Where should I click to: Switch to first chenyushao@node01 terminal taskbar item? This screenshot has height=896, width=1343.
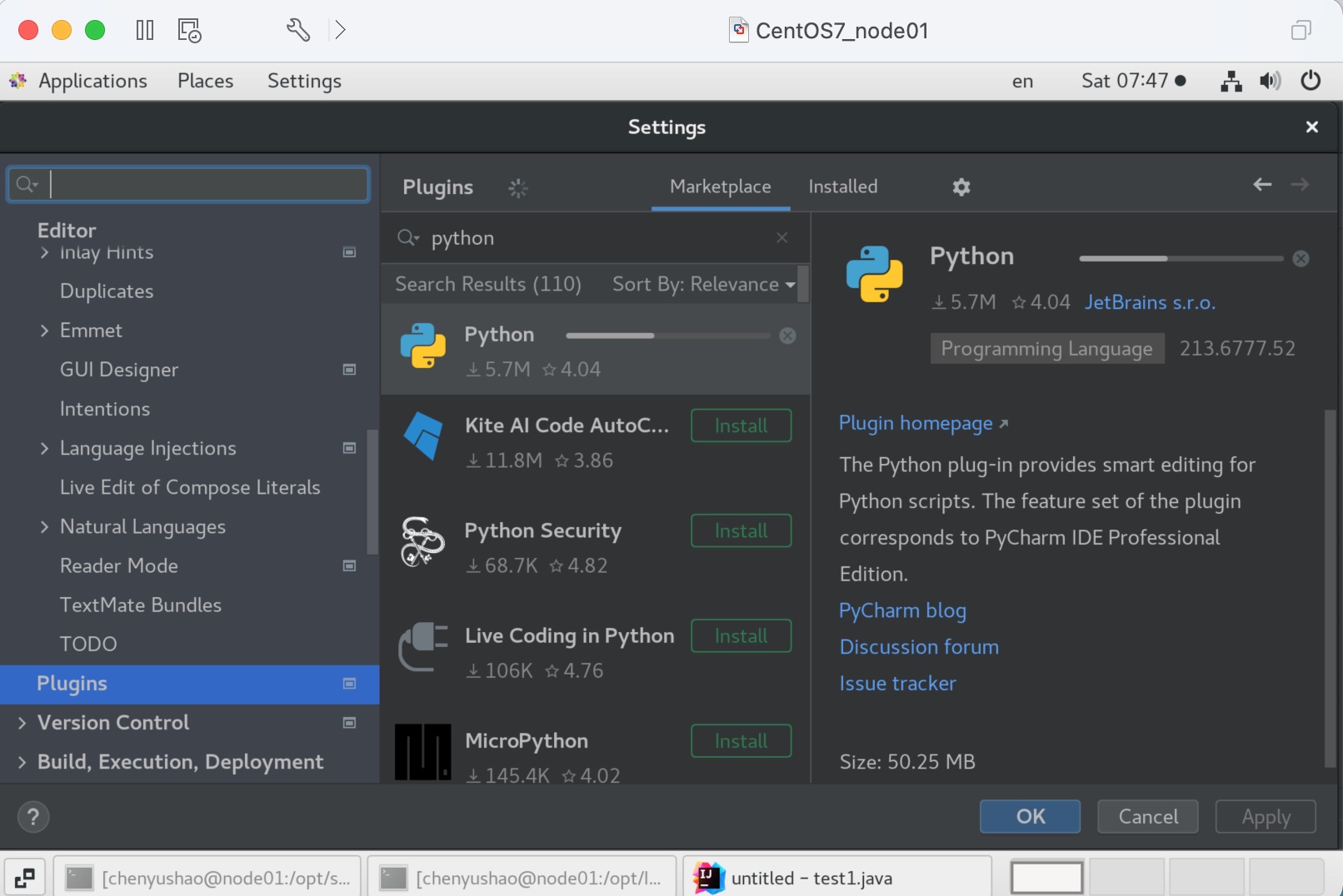tap(207, 878)
